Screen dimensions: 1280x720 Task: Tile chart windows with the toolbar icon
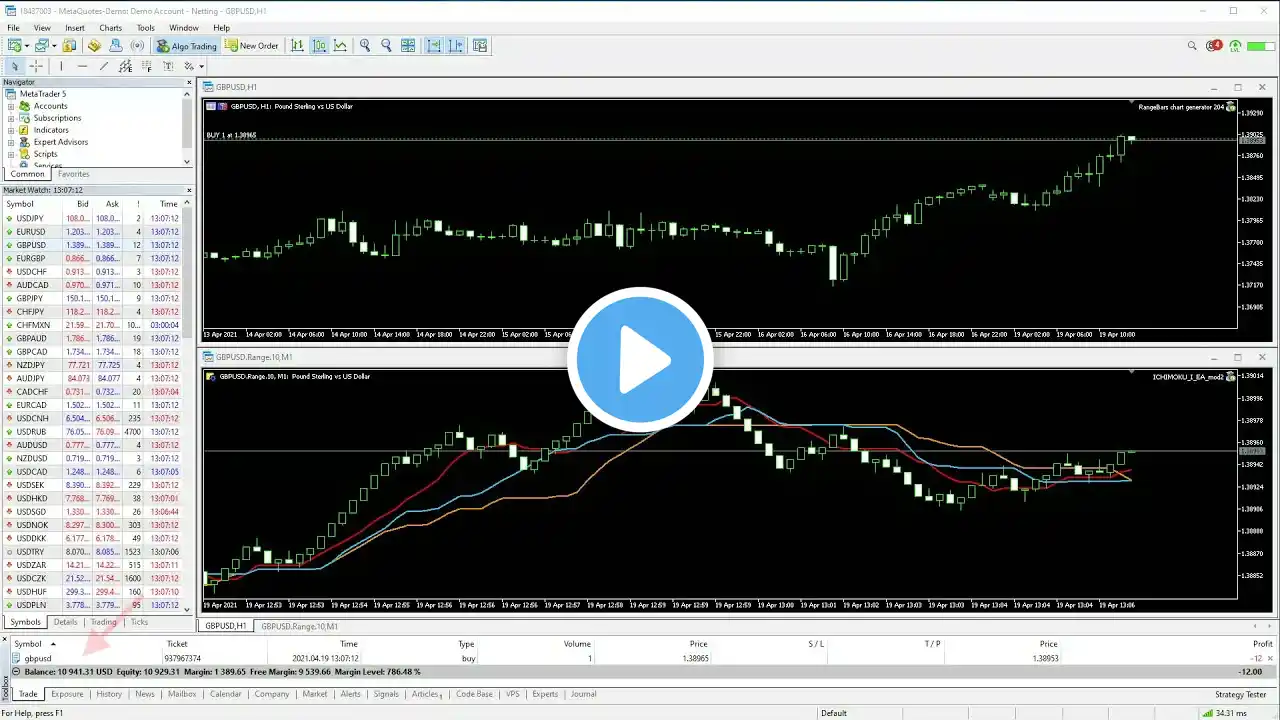[x=408, y=46]
